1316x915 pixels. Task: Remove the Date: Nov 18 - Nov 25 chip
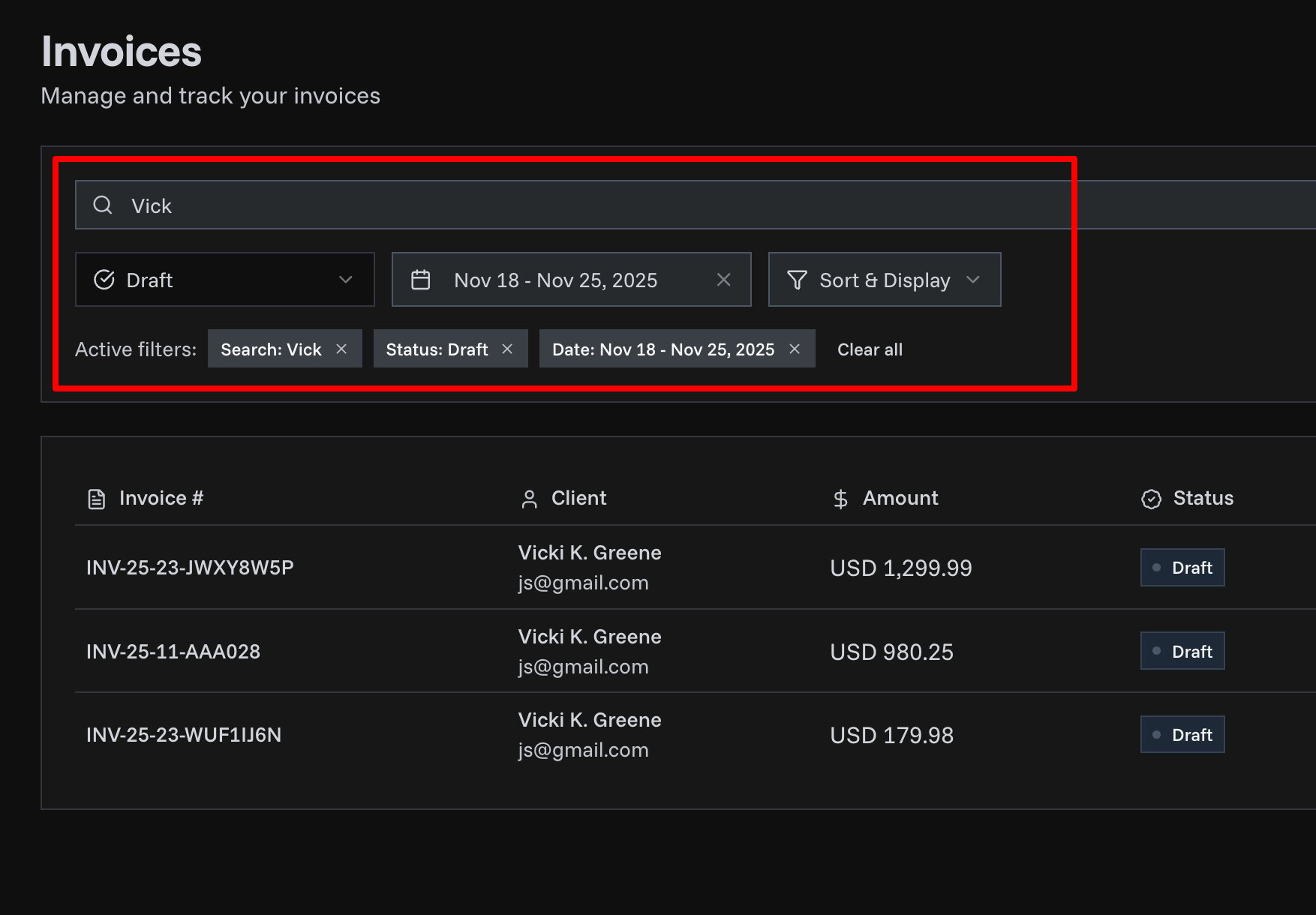795,348
